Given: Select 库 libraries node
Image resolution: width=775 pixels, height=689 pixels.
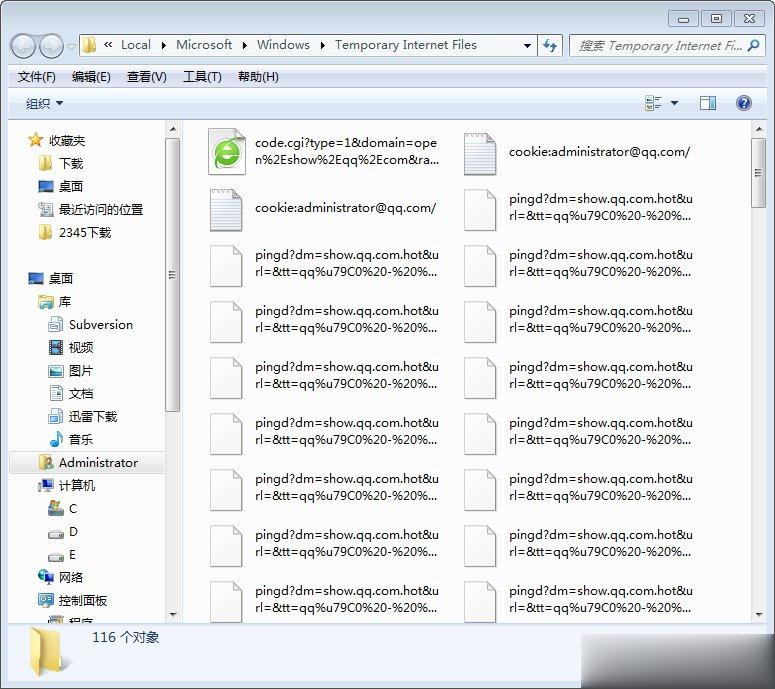Looking at the screenshot, I should coord(55,301).
